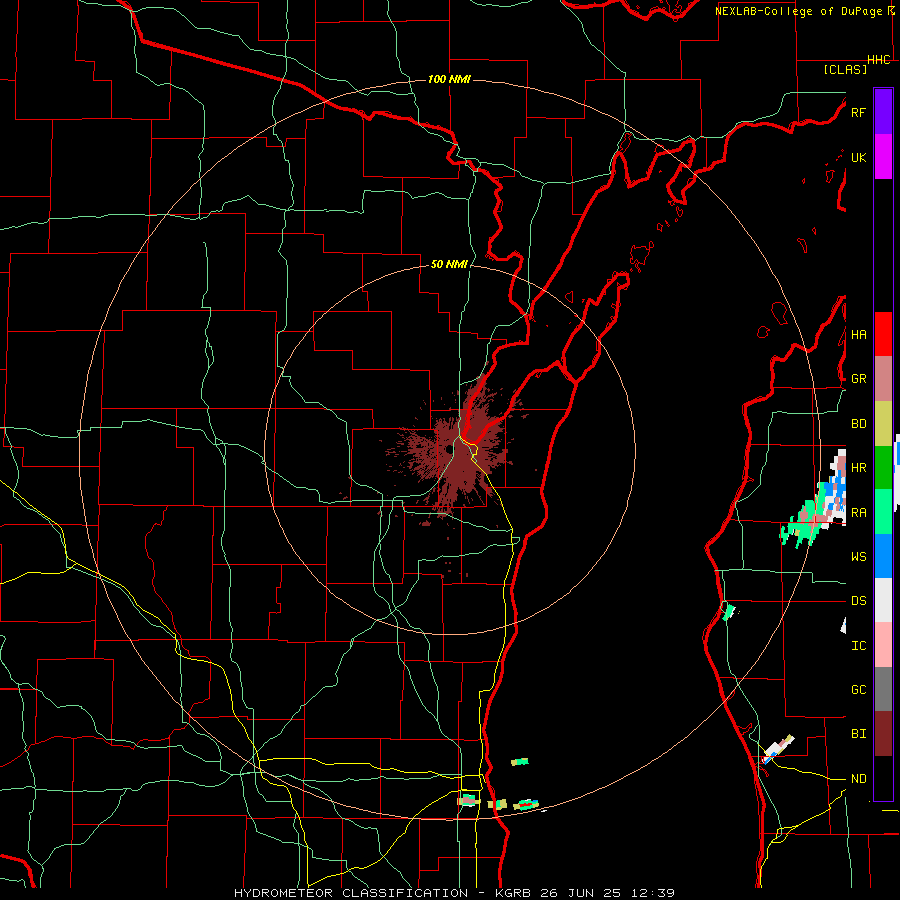Click the ND black legend swatch

click(883, 778)
